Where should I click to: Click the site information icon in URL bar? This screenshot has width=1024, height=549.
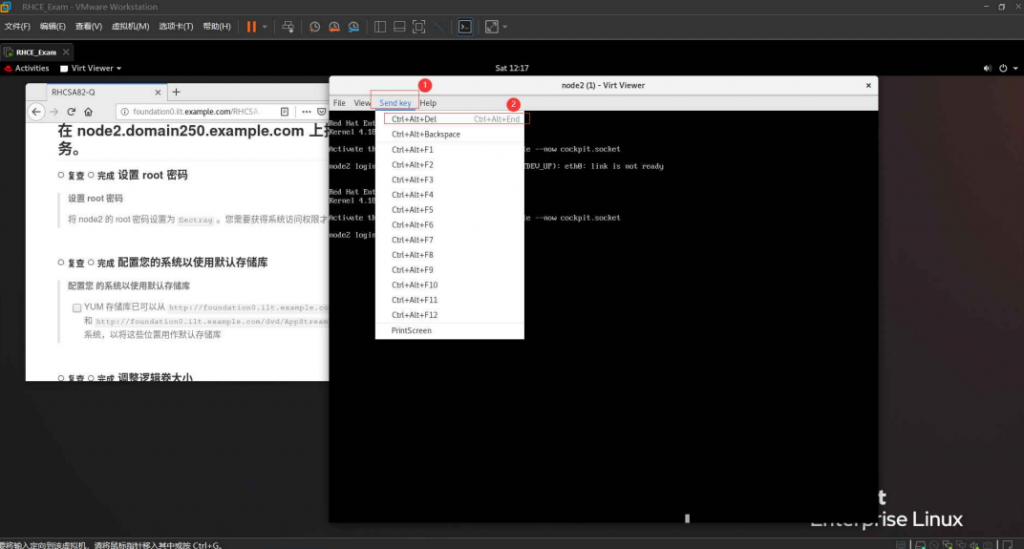click(x=125, y=112)
